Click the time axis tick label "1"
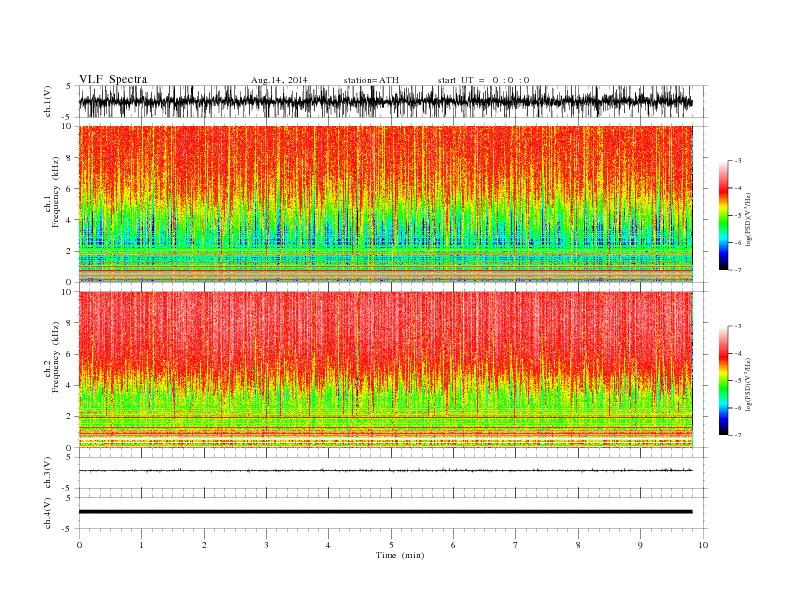The width and height of the screenshot is (792, 612). coord(141,545)
